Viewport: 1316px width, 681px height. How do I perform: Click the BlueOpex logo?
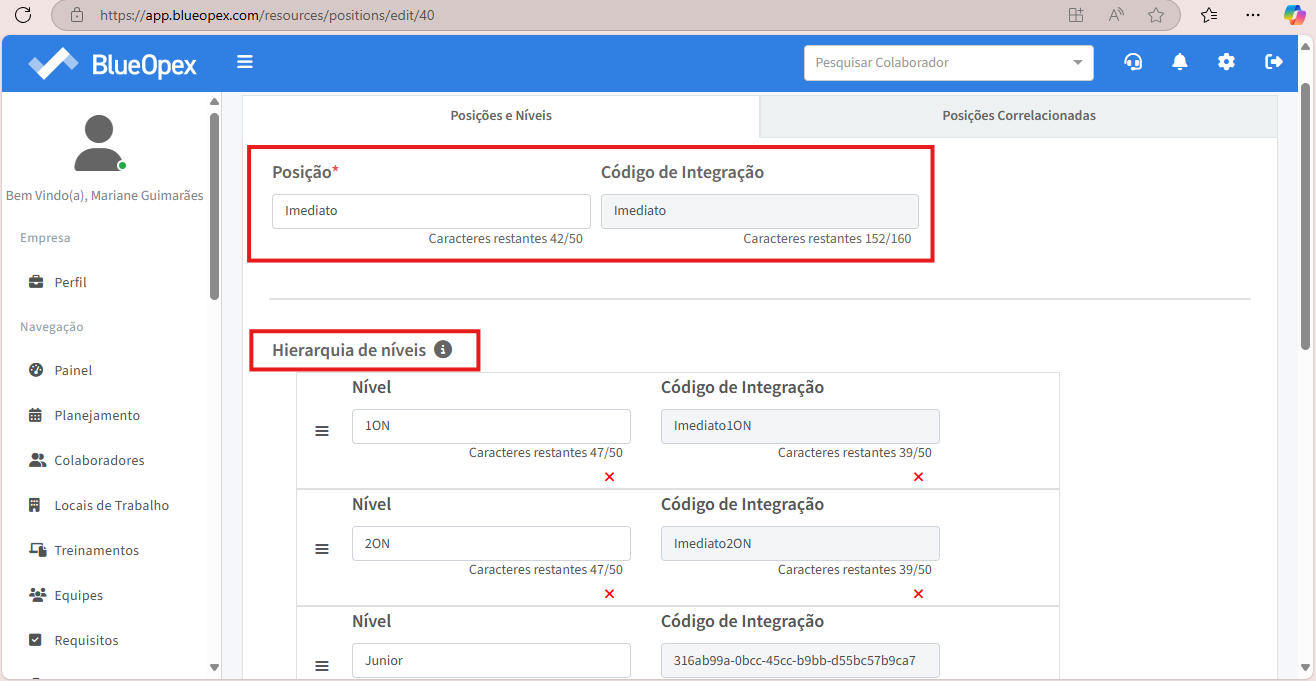pyautogui.click(x=113, y=64)
